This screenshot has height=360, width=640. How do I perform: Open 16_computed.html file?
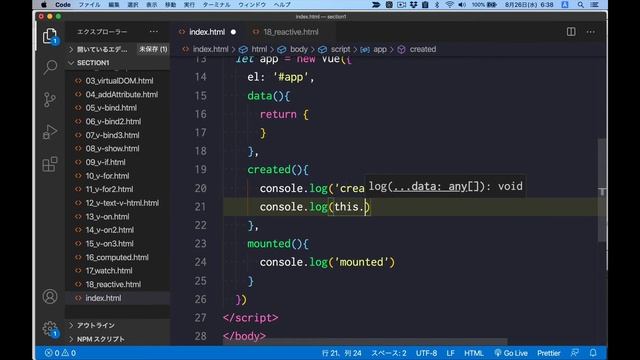pos(118,257)
